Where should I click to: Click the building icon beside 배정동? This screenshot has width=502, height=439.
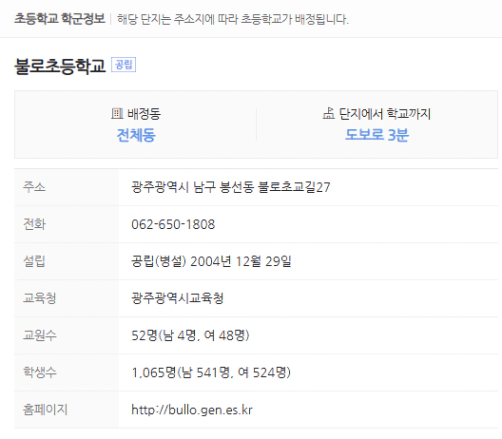(117, 113)
